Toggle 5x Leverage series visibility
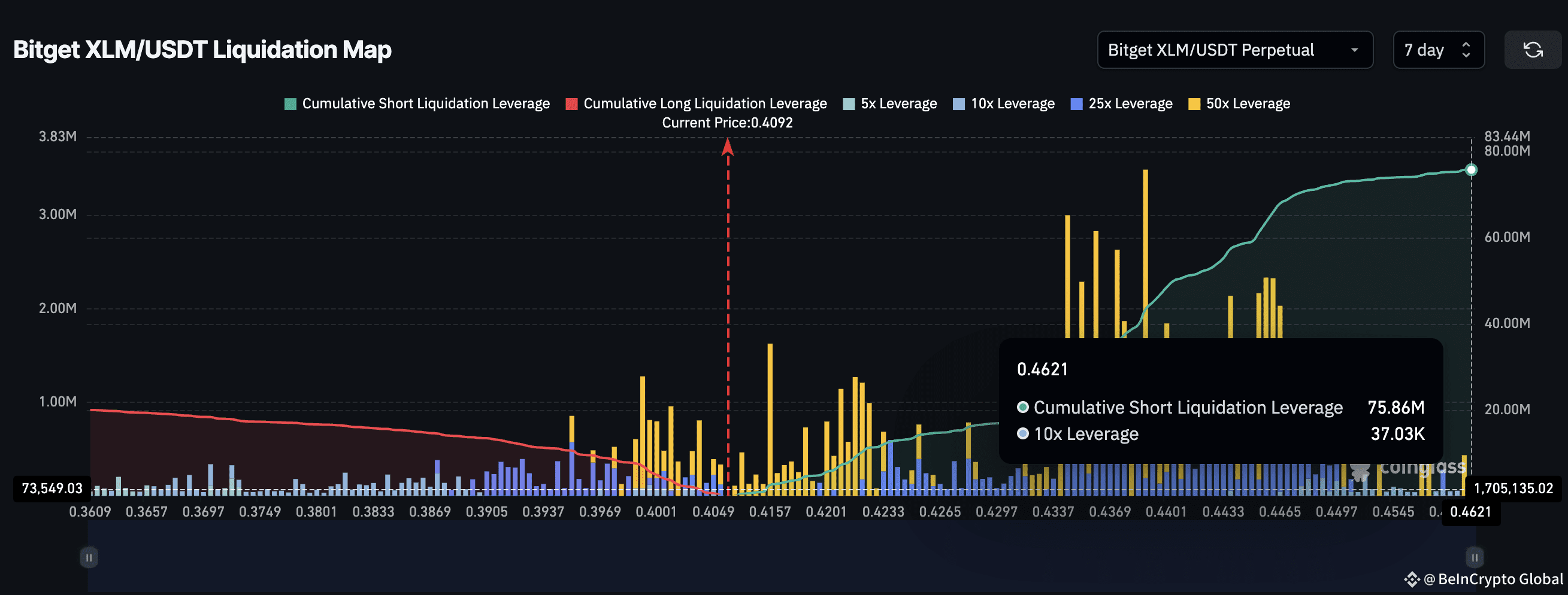This screenshot has height=595, width=1568. (x=890, y=104)
